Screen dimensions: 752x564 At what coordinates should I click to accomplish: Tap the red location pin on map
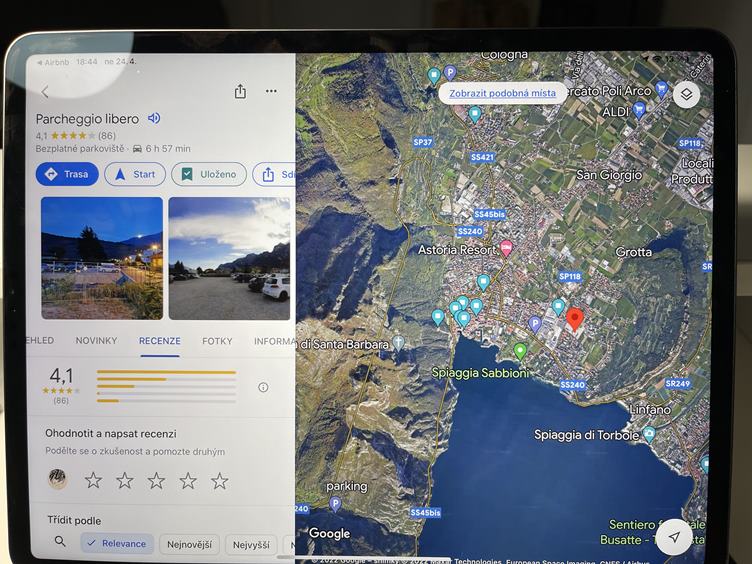[x=575, y=319]
